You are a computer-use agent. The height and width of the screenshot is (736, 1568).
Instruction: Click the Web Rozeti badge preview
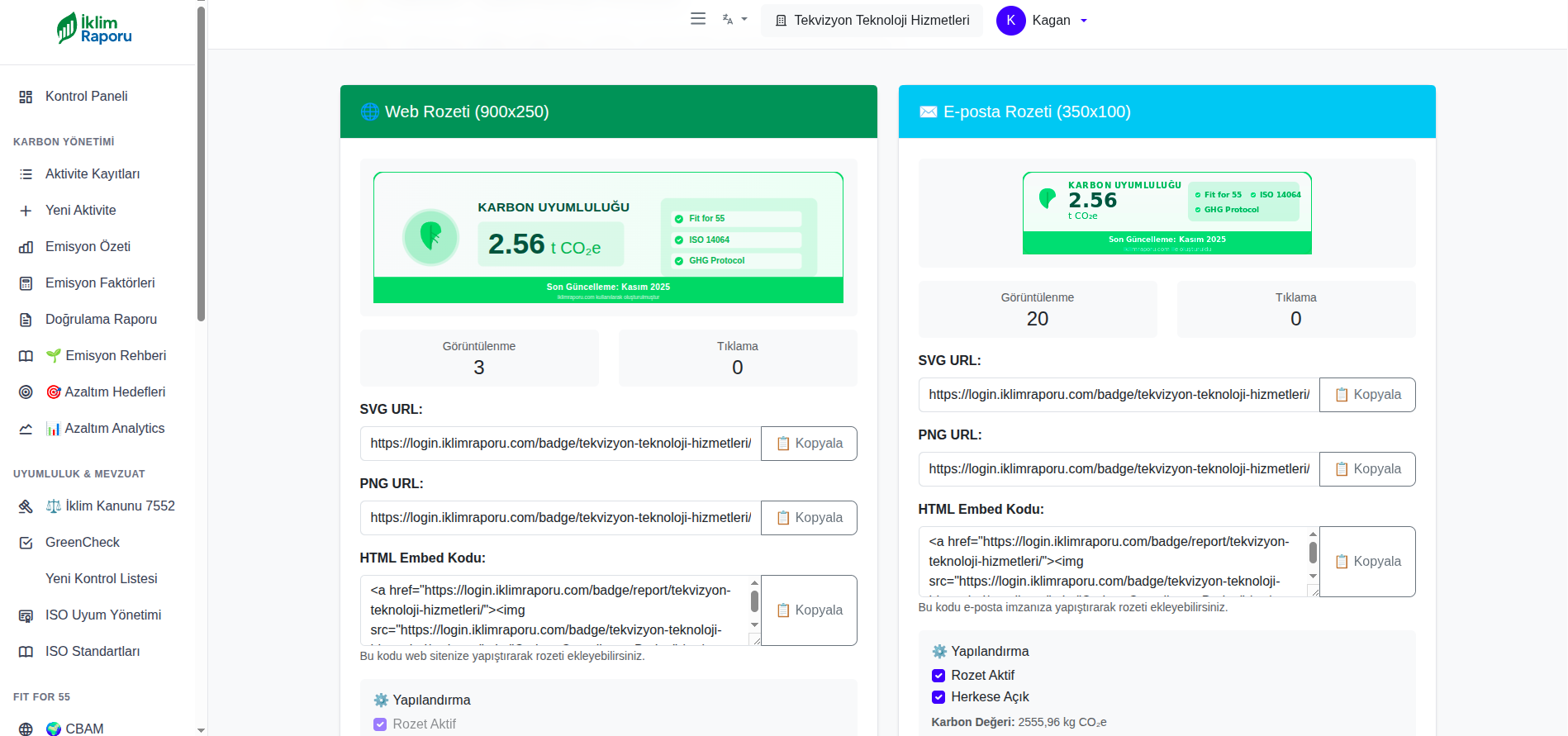608,238
